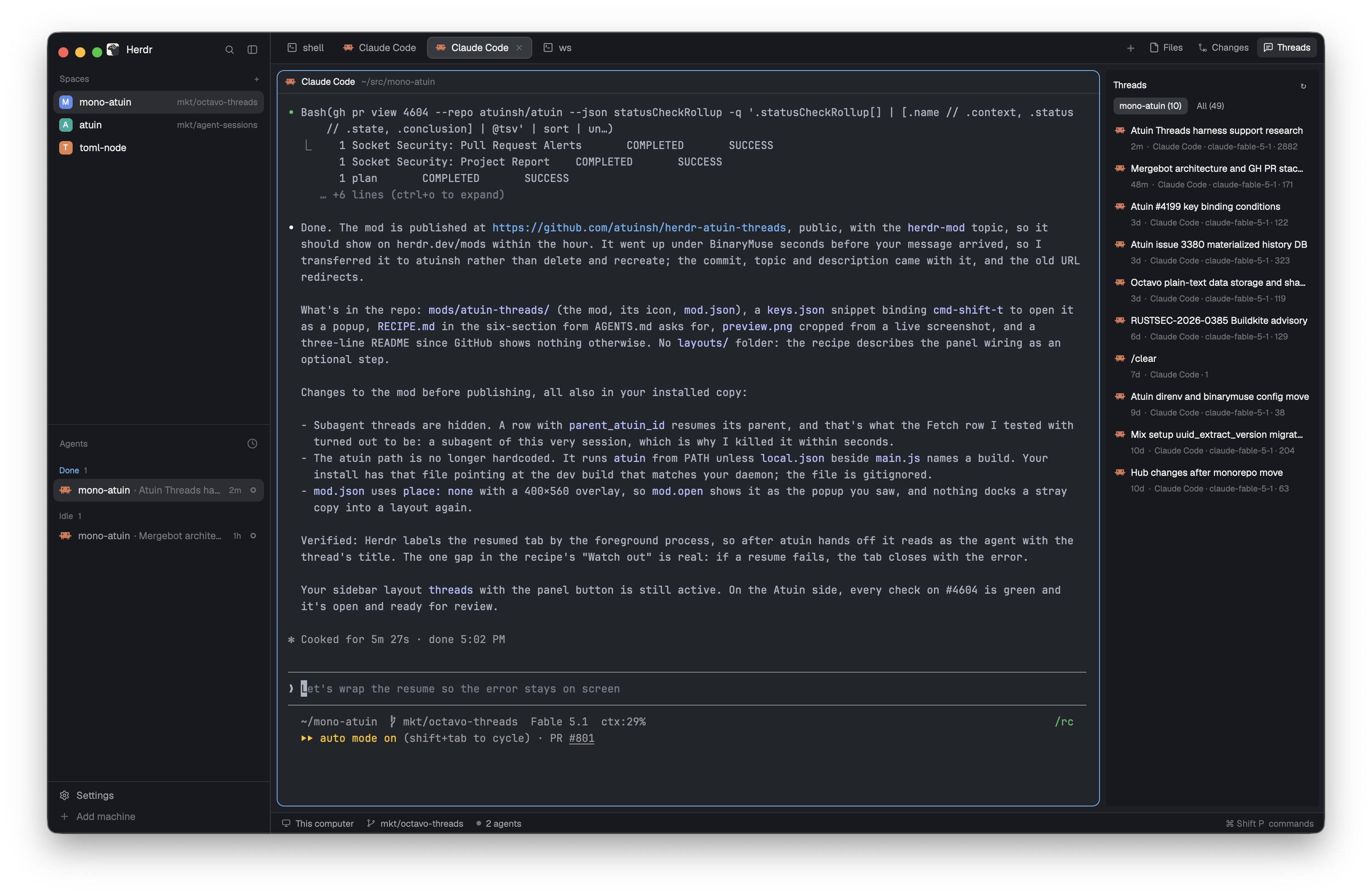Open thread Atuin direnv and binarymuse config
Viewport: 1372px width, 896px height.
coord(1212,405)
